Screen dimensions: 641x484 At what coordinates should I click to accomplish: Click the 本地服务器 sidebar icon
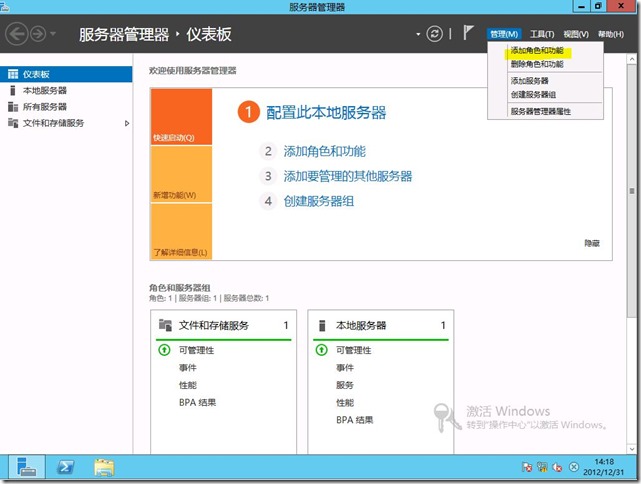[x=13, y=90]
